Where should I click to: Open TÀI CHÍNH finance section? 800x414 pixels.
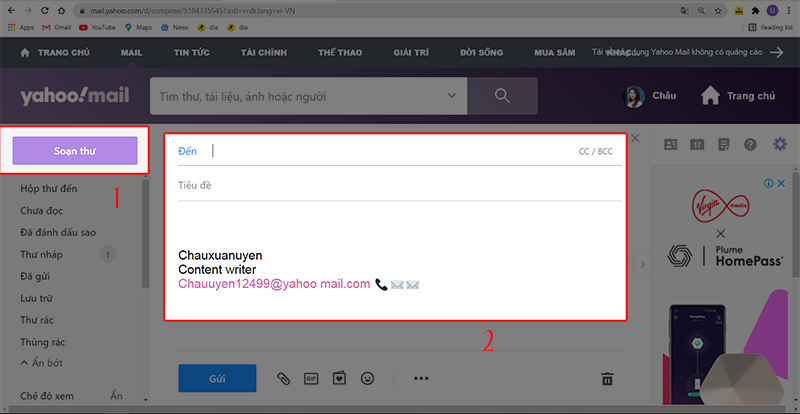coord(264,53)
